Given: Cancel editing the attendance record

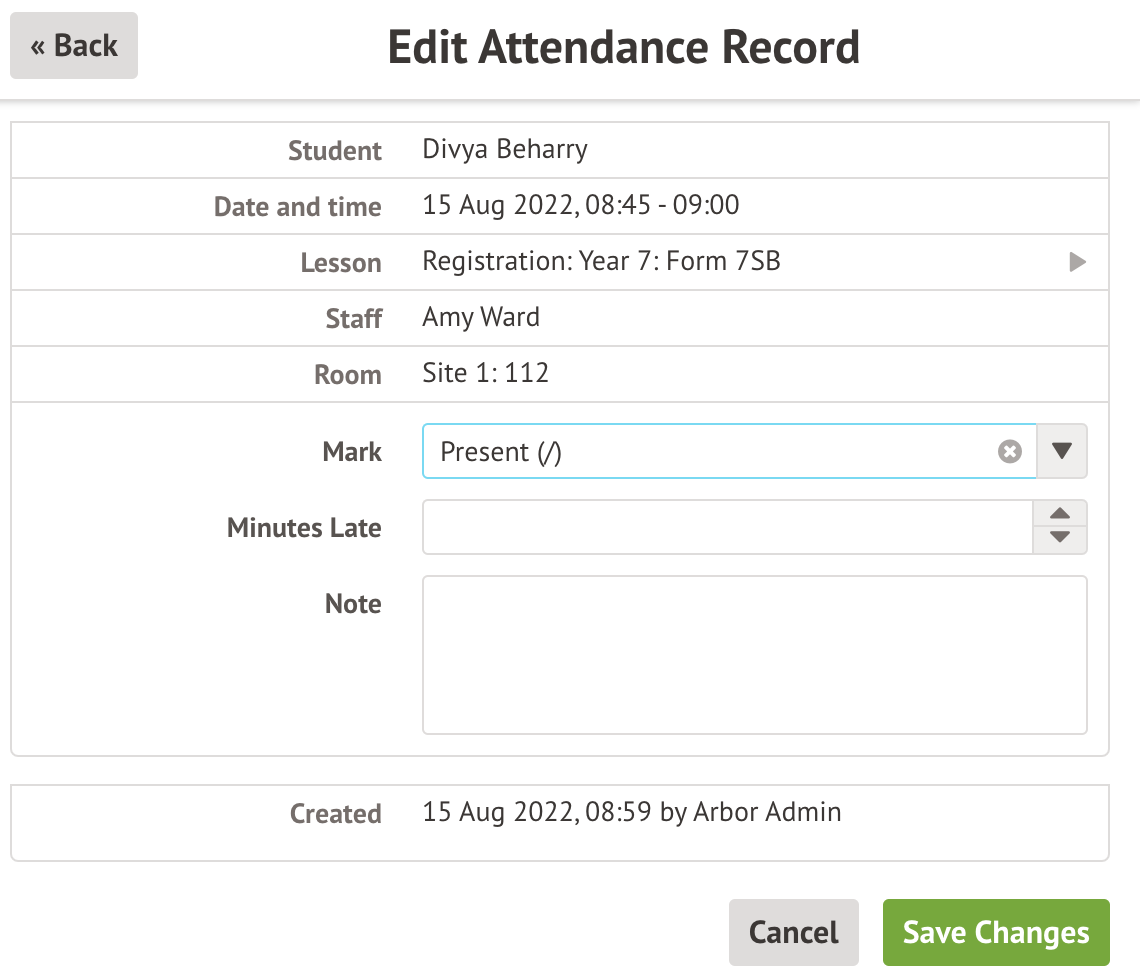Looking at the screenshot, I should click(793, 932).
